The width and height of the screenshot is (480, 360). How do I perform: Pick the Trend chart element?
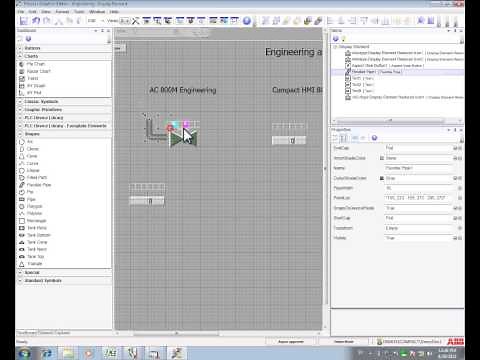[x=32, y=78]
